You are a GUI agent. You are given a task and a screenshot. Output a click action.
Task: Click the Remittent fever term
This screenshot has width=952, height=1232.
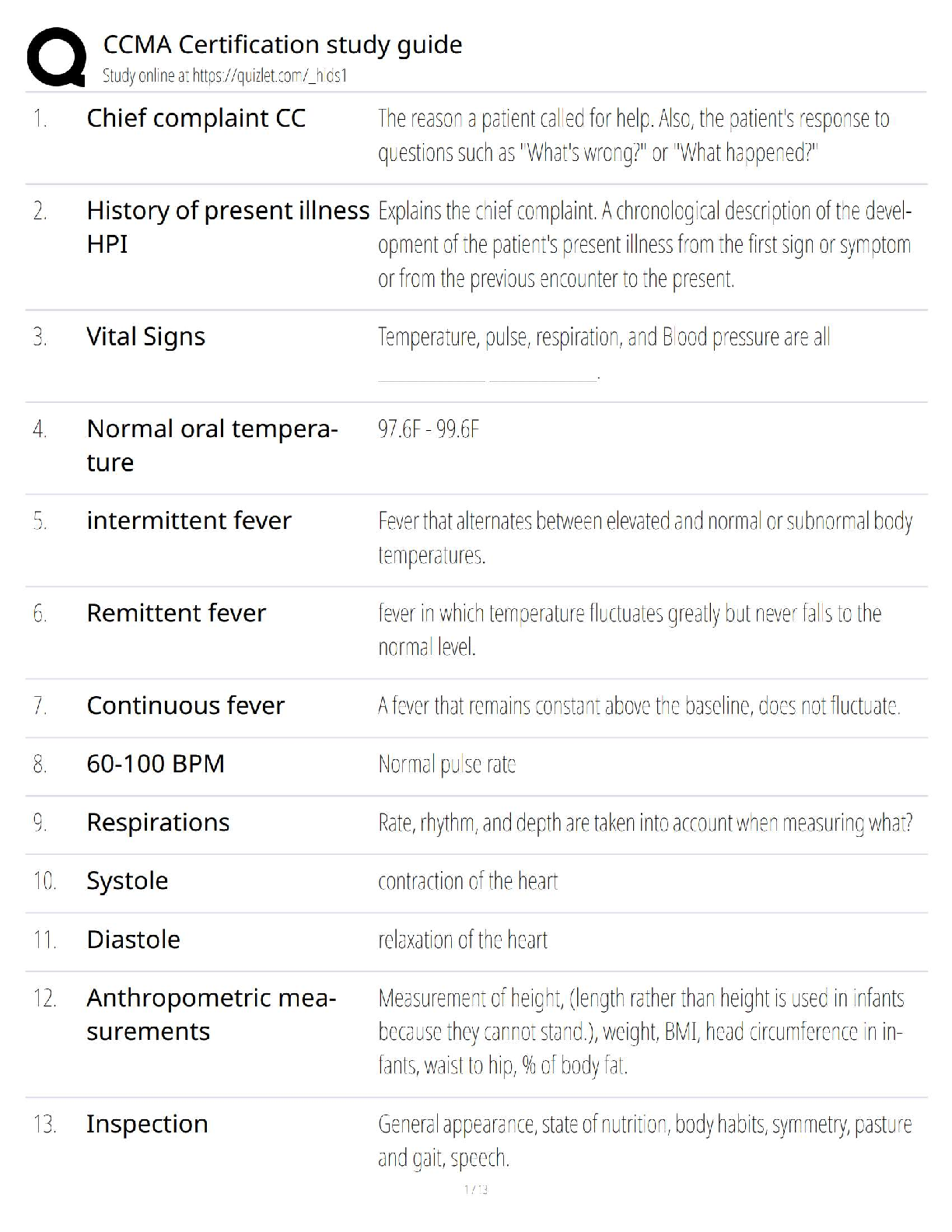click(176, 613)
